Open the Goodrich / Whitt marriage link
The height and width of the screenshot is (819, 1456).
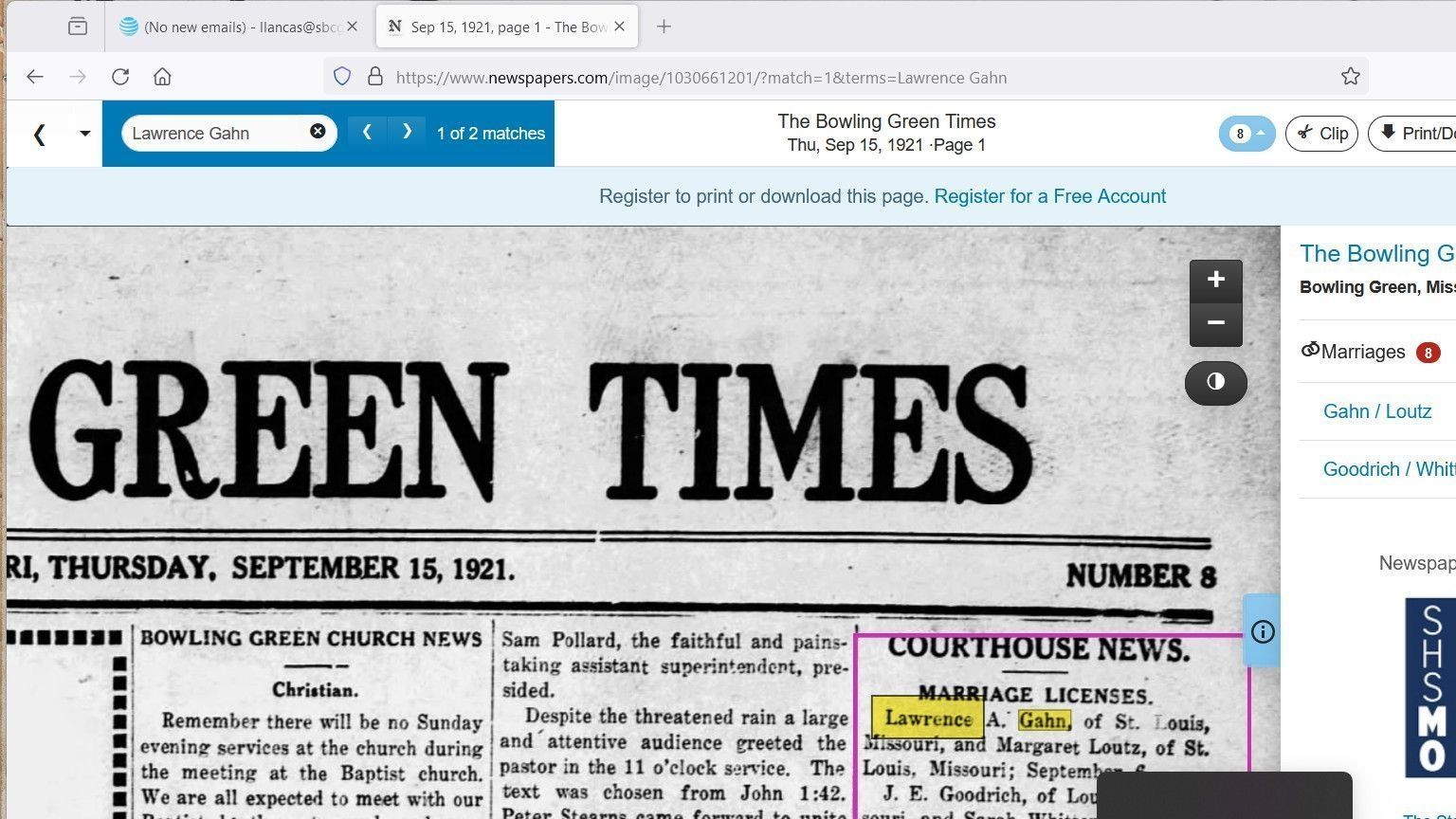[1390, 469]
